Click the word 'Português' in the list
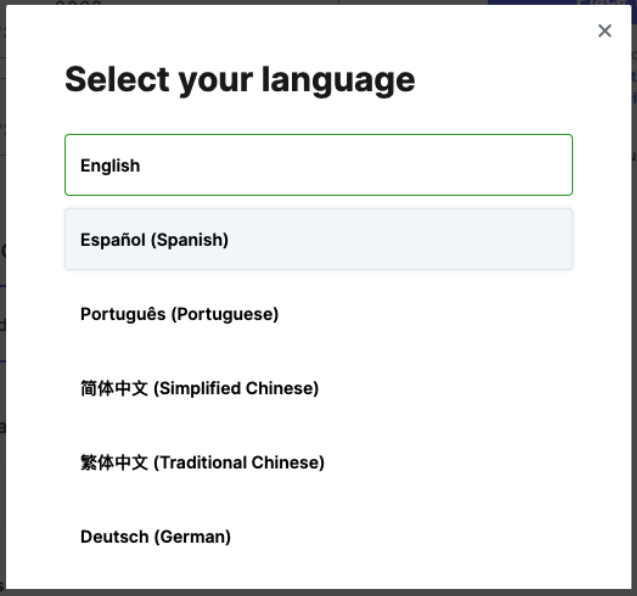The width and height of the screenshot is (637, 596). [123, 314]
